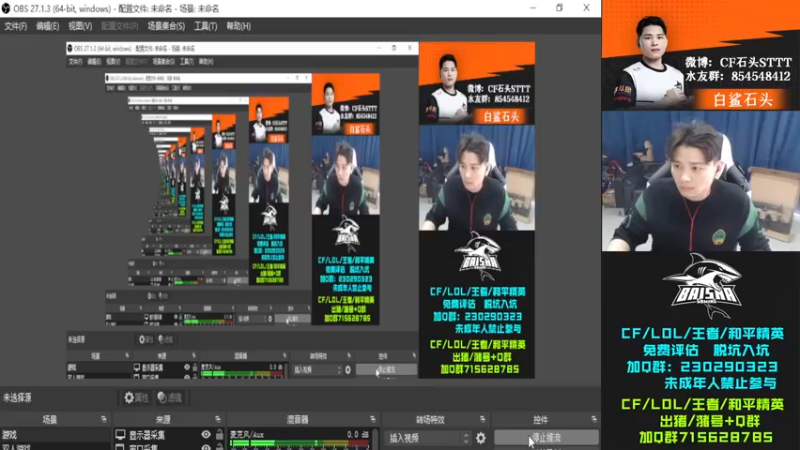
Task: Minimize the OBS window
Action: tap(533, 8)
